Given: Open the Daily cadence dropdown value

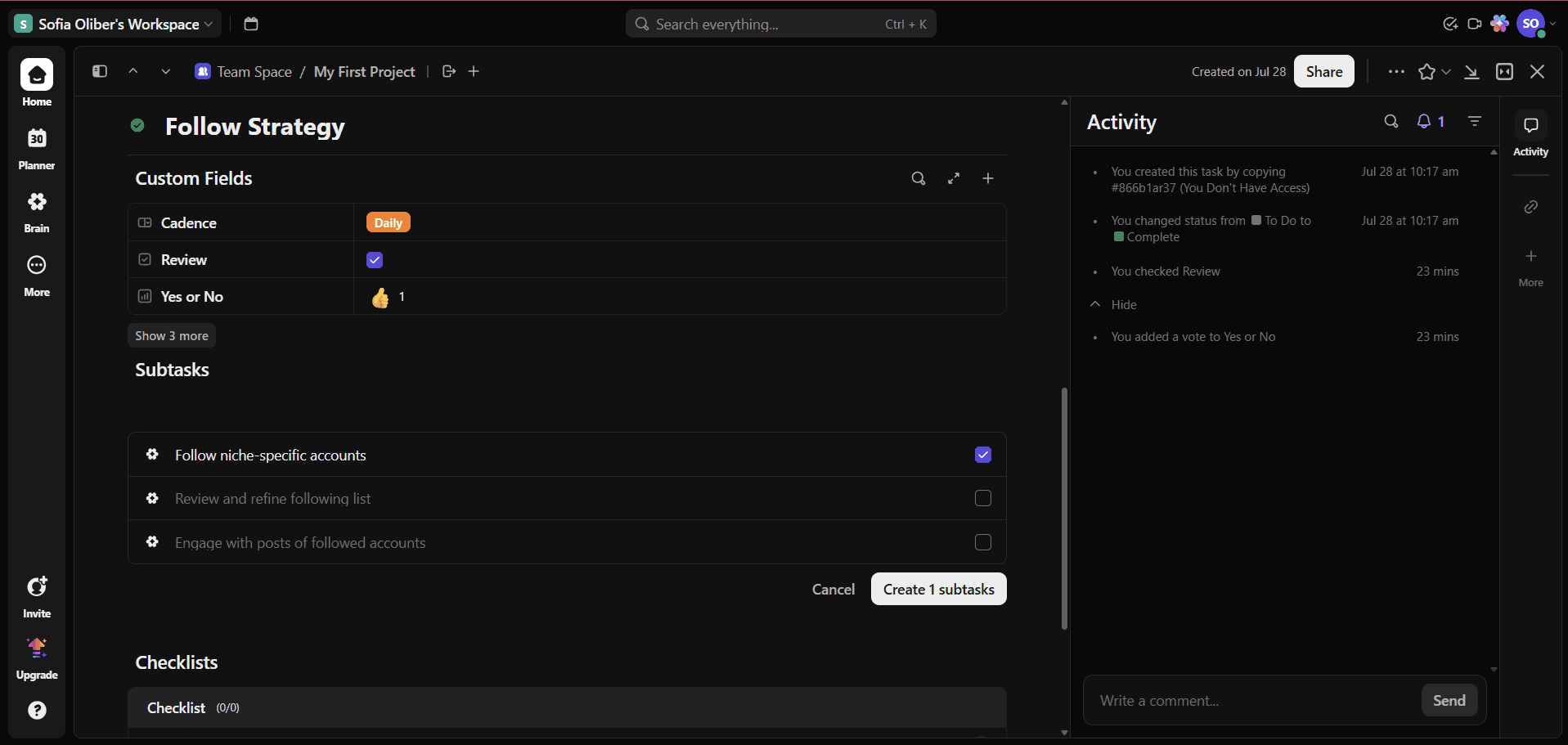Looking at the screenshot, I should 389,222.
